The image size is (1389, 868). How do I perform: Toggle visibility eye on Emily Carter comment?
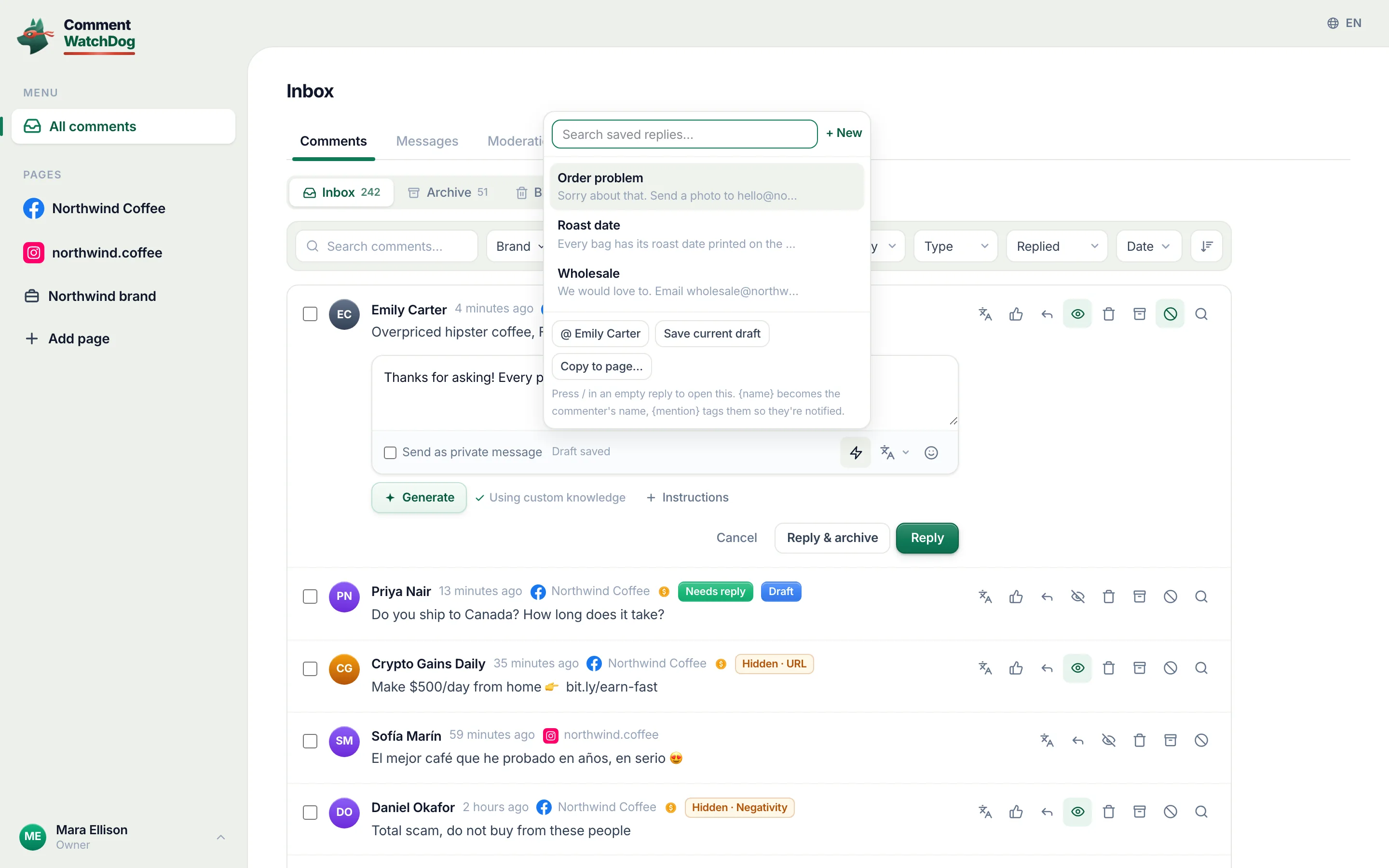coord(1078,314)
